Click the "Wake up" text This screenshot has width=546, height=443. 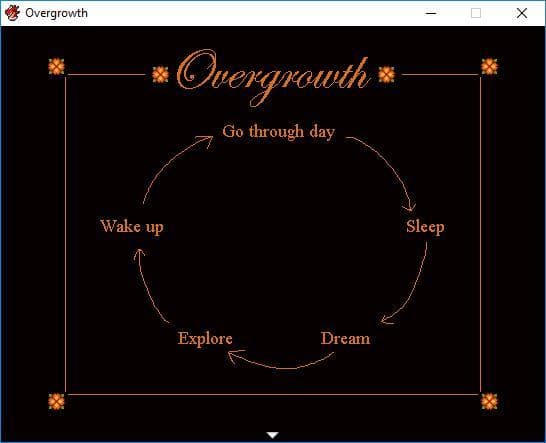132,227
